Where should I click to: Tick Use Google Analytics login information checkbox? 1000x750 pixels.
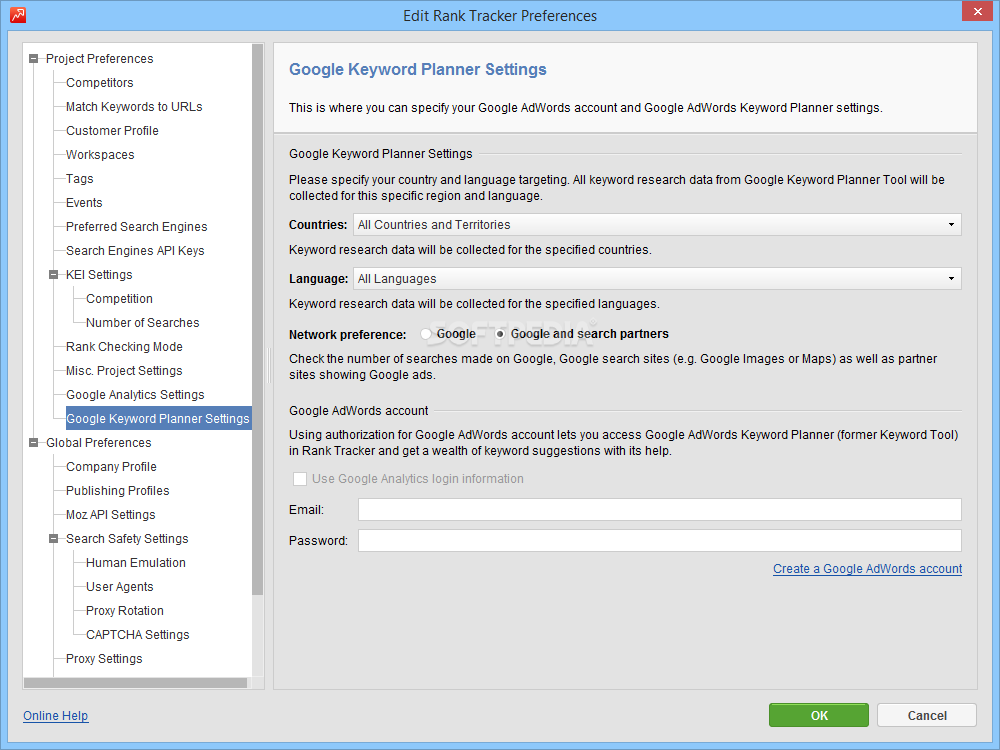tap(300, 479)
